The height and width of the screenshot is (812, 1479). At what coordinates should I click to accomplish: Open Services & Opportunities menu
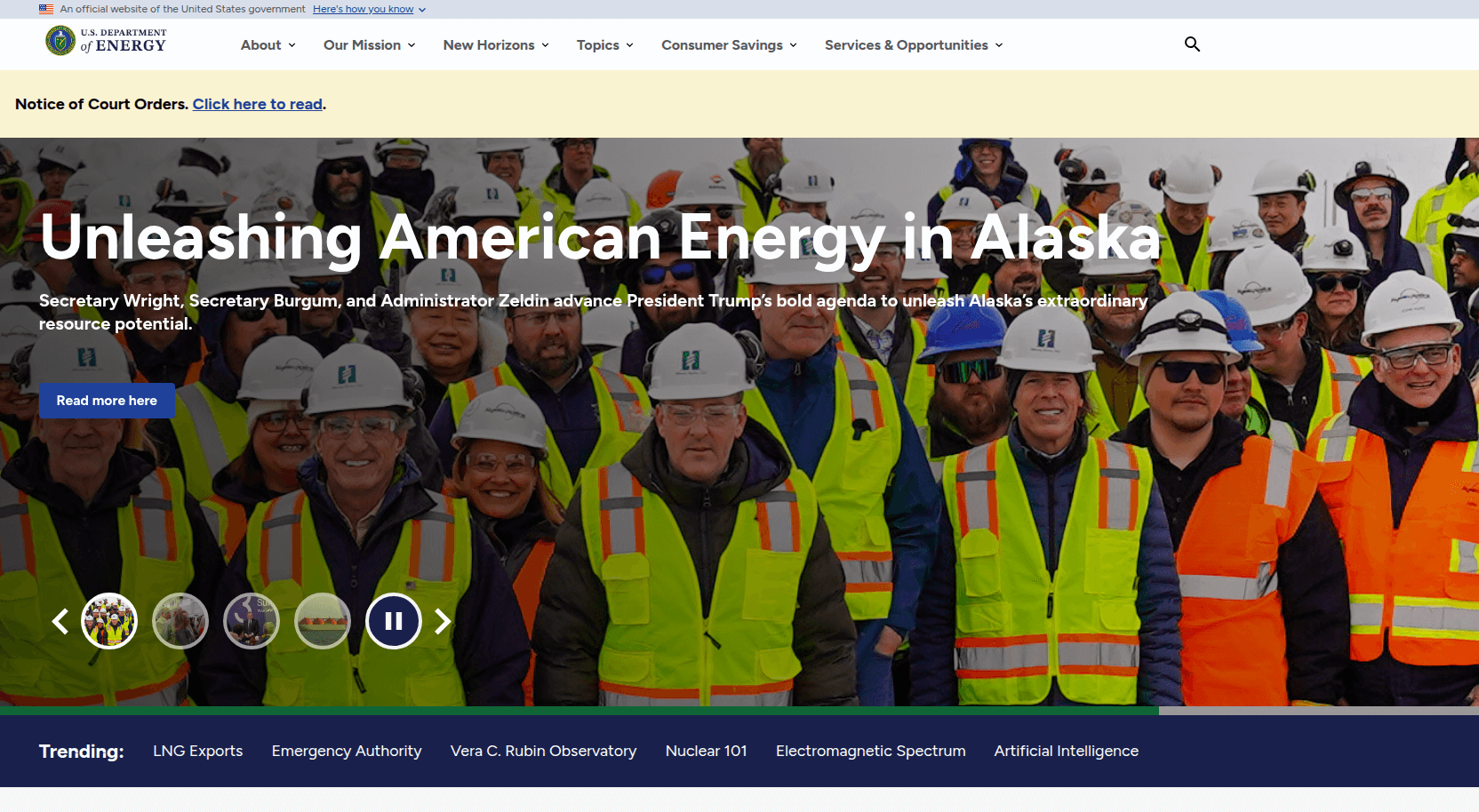pos(913,45)
